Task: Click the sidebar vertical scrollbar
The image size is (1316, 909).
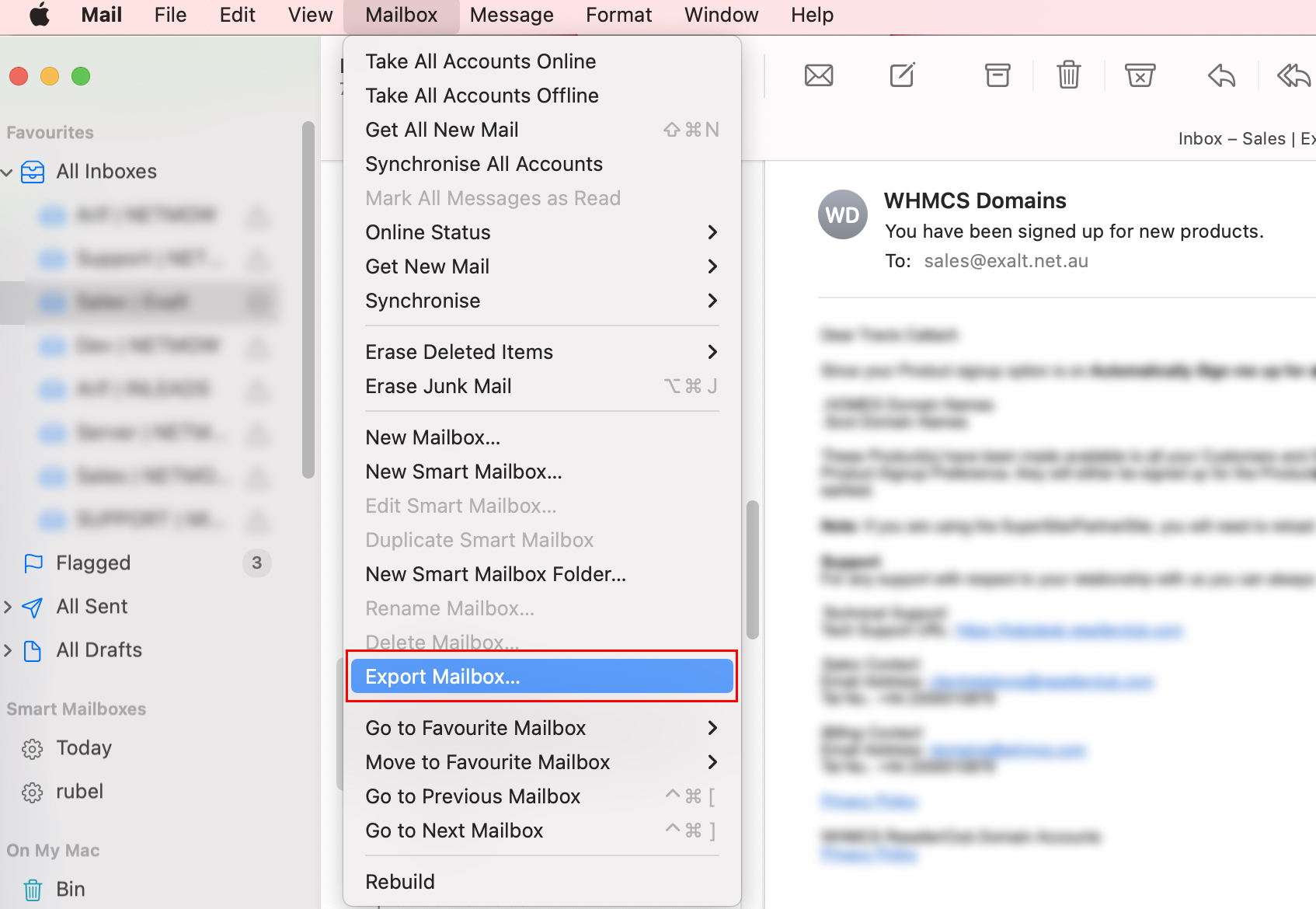Action: [x=308, y=299]
